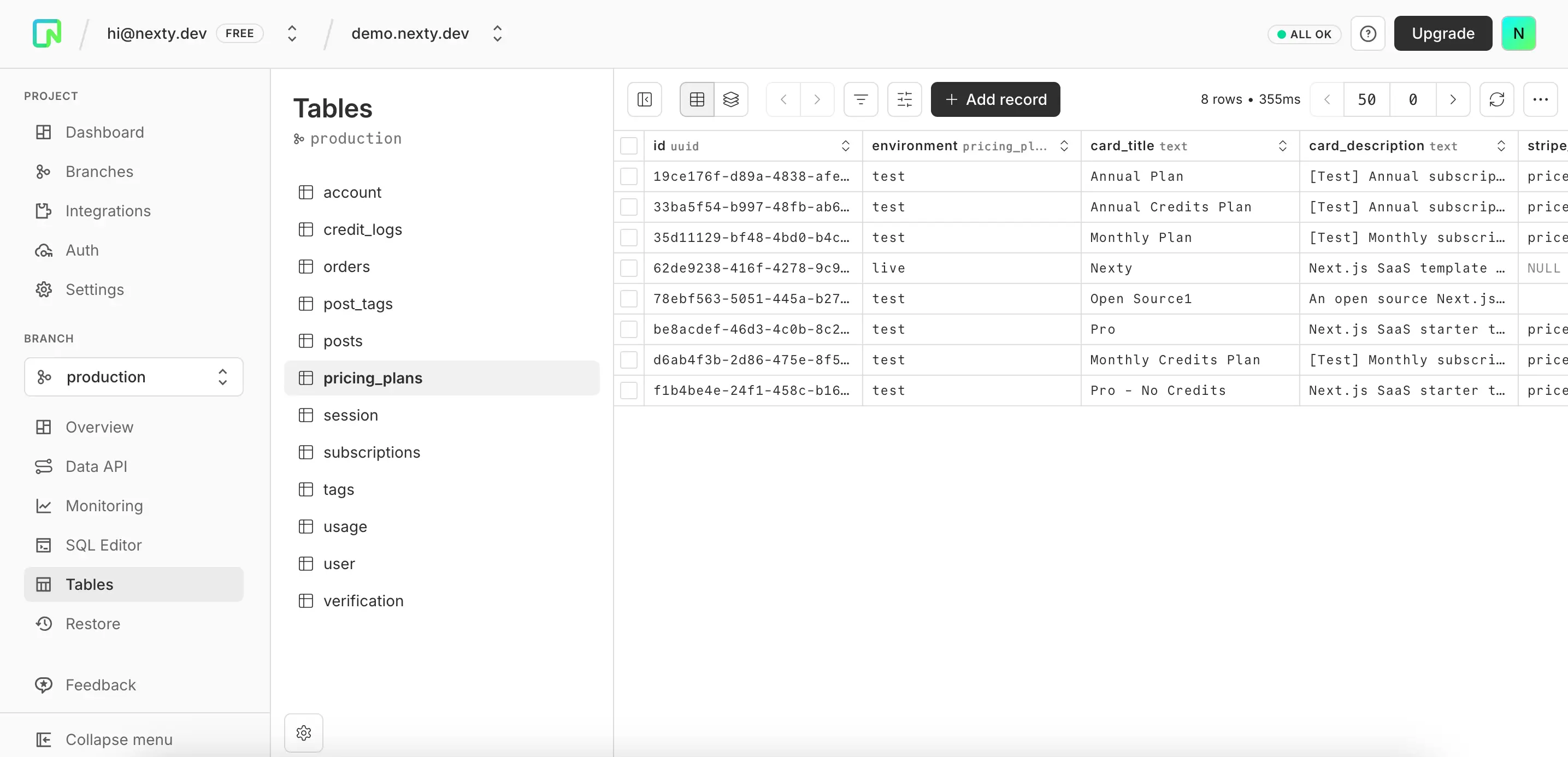Check the checkbox for the Annual Plan row
Image resolution: width=1568 pixels, height=757 pixels.
pyautogui.click(x=629, y=176)
